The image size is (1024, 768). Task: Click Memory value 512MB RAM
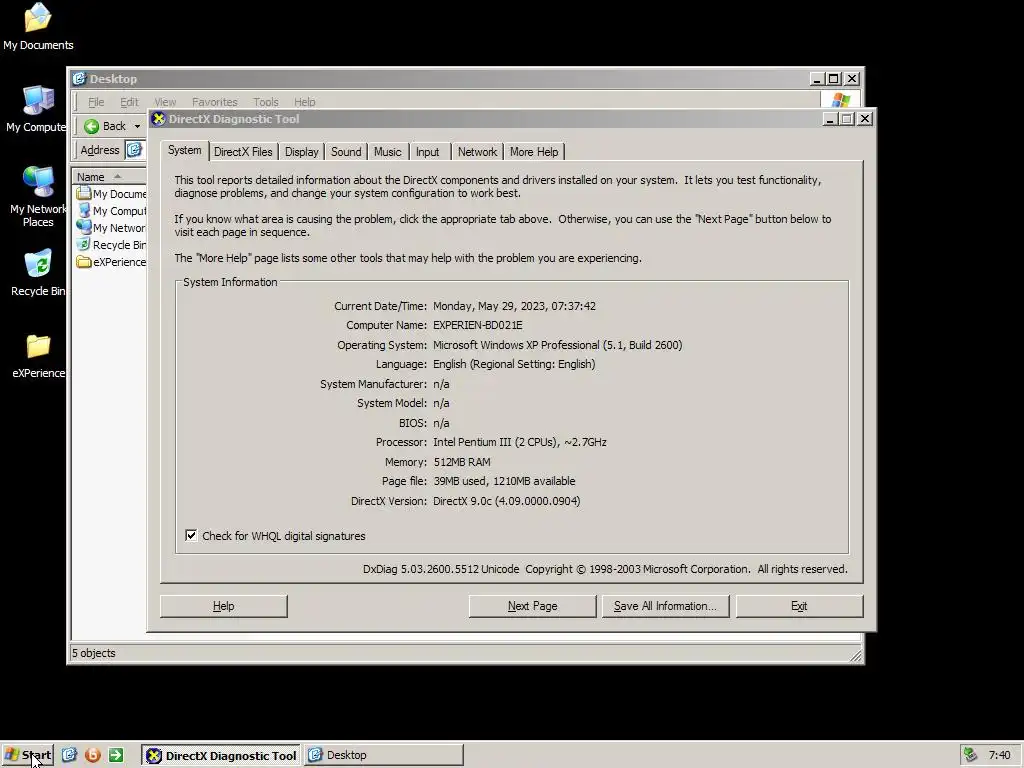[x=462, y=462]
